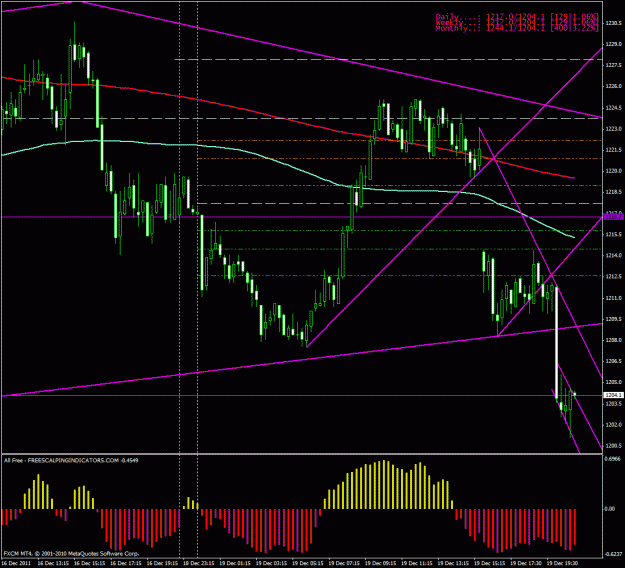Click the 16 Dec 15:15 time label
This screenshot has height=568, width=625.
(x=90, y=563)
